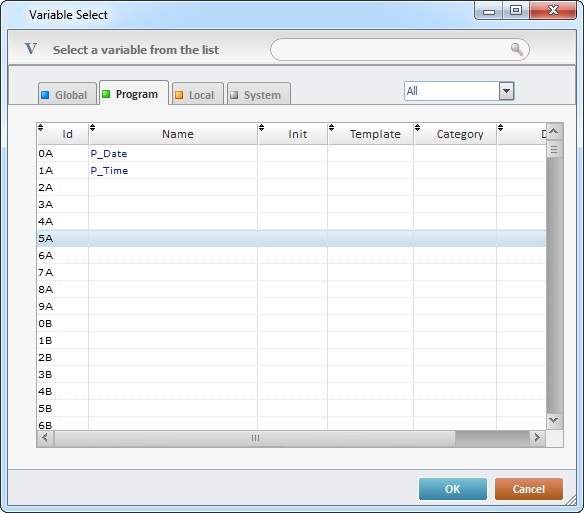Click the sort arrows on Template column

click(331, 128)
